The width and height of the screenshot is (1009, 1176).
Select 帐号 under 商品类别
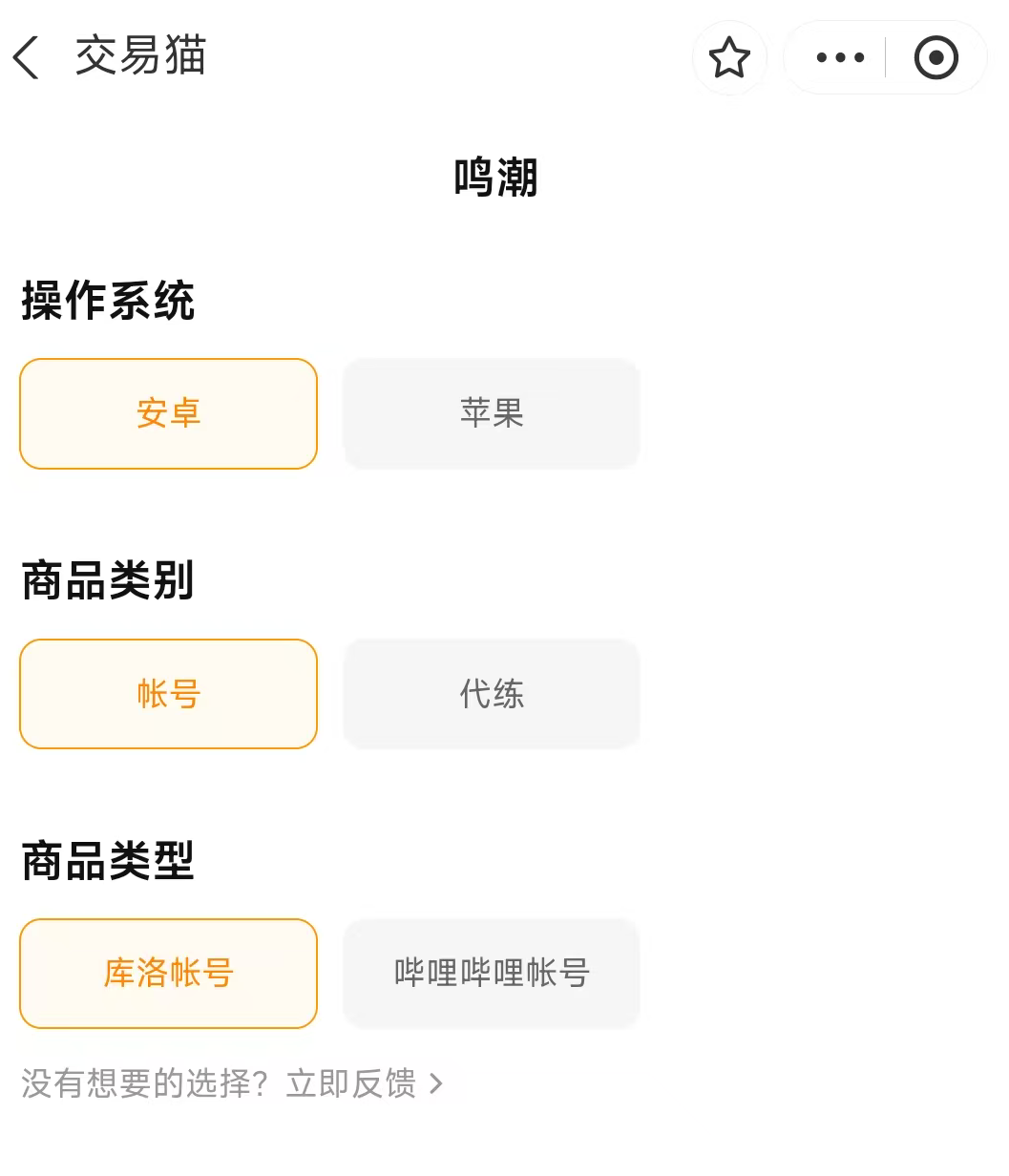(x=168, y=694)
